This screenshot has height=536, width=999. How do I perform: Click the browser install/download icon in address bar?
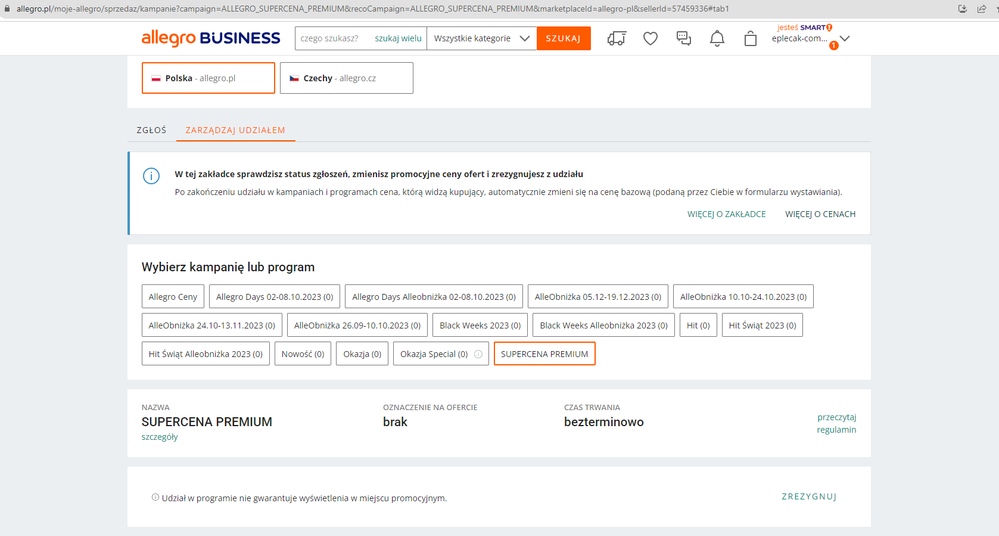click(x=963, y=9)
